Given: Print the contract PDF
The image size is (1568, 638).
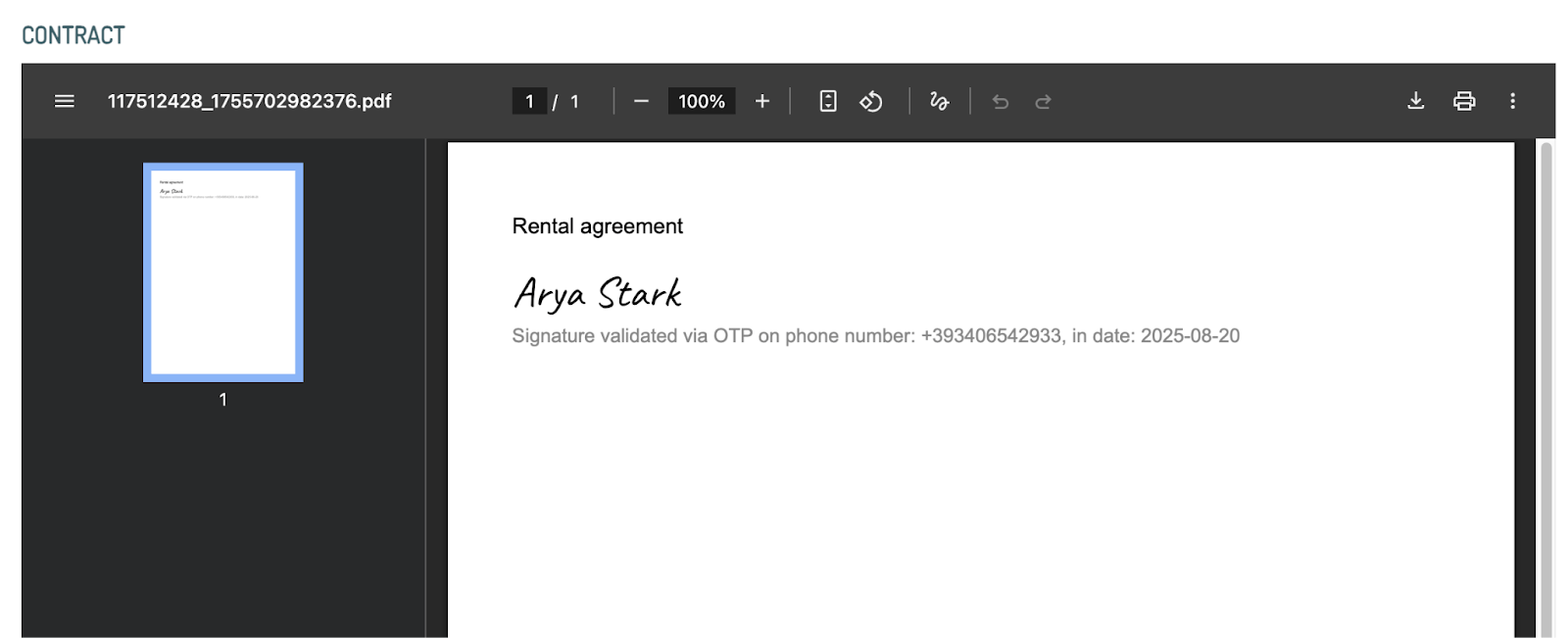Looking at the screenshot, I should [x=1464, y=101].
